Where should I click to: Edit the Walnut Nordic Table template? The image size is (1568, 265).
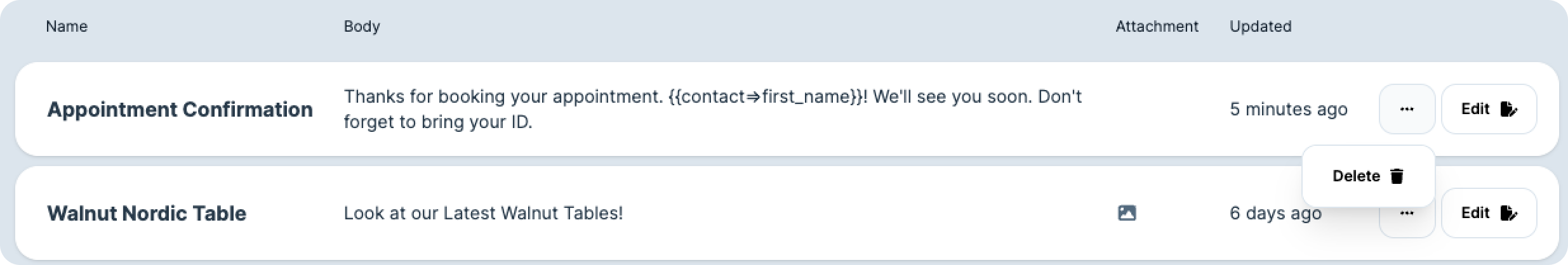[x=1488, y=213]
